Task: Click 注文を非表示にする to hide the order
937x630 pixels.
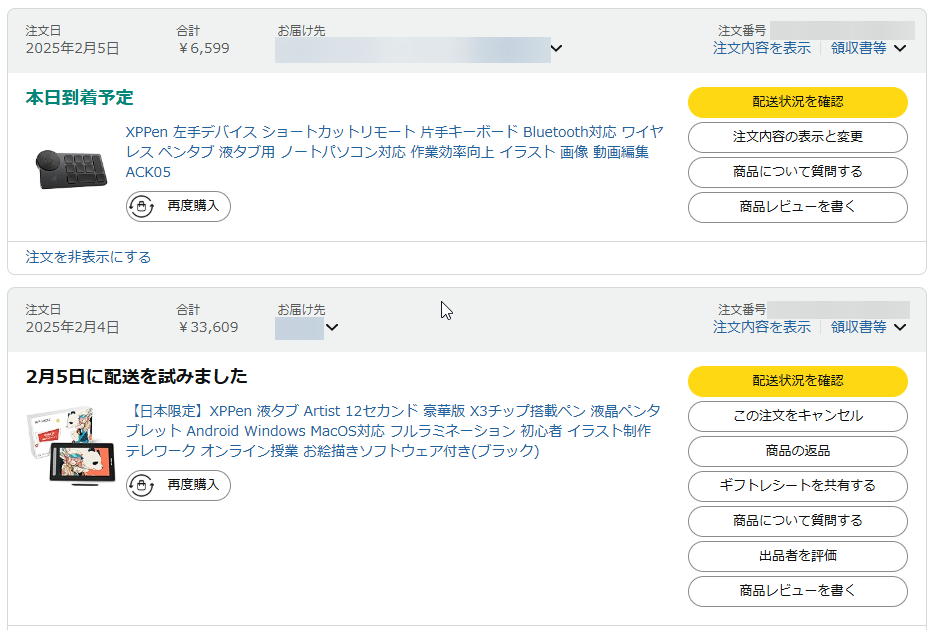Action: 88,257
